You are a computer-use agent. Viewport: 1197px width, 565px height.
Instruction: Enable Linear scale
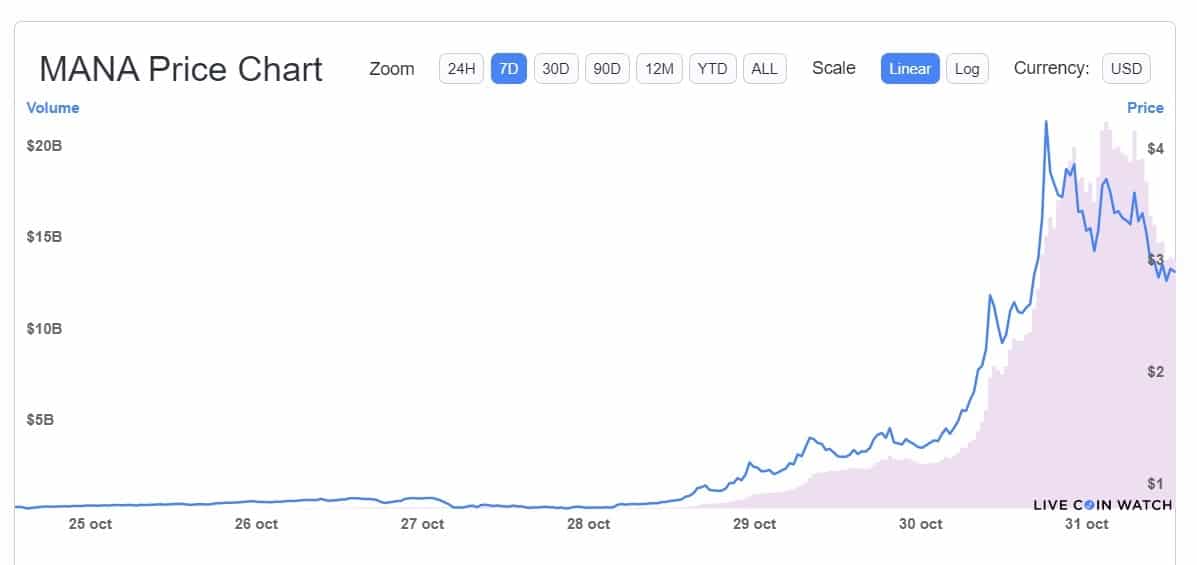pyautogui.click(x=910, y=69)
